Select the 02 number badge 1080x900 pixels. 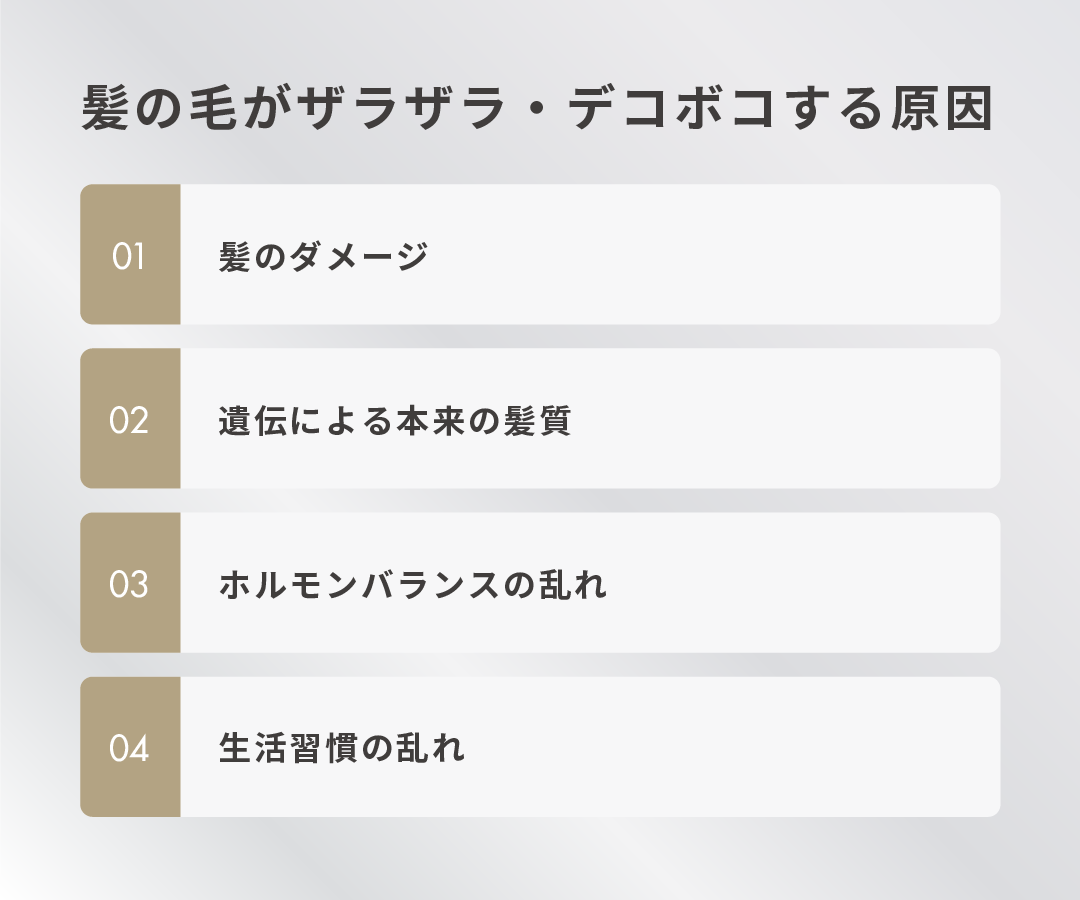click(130, 419)
